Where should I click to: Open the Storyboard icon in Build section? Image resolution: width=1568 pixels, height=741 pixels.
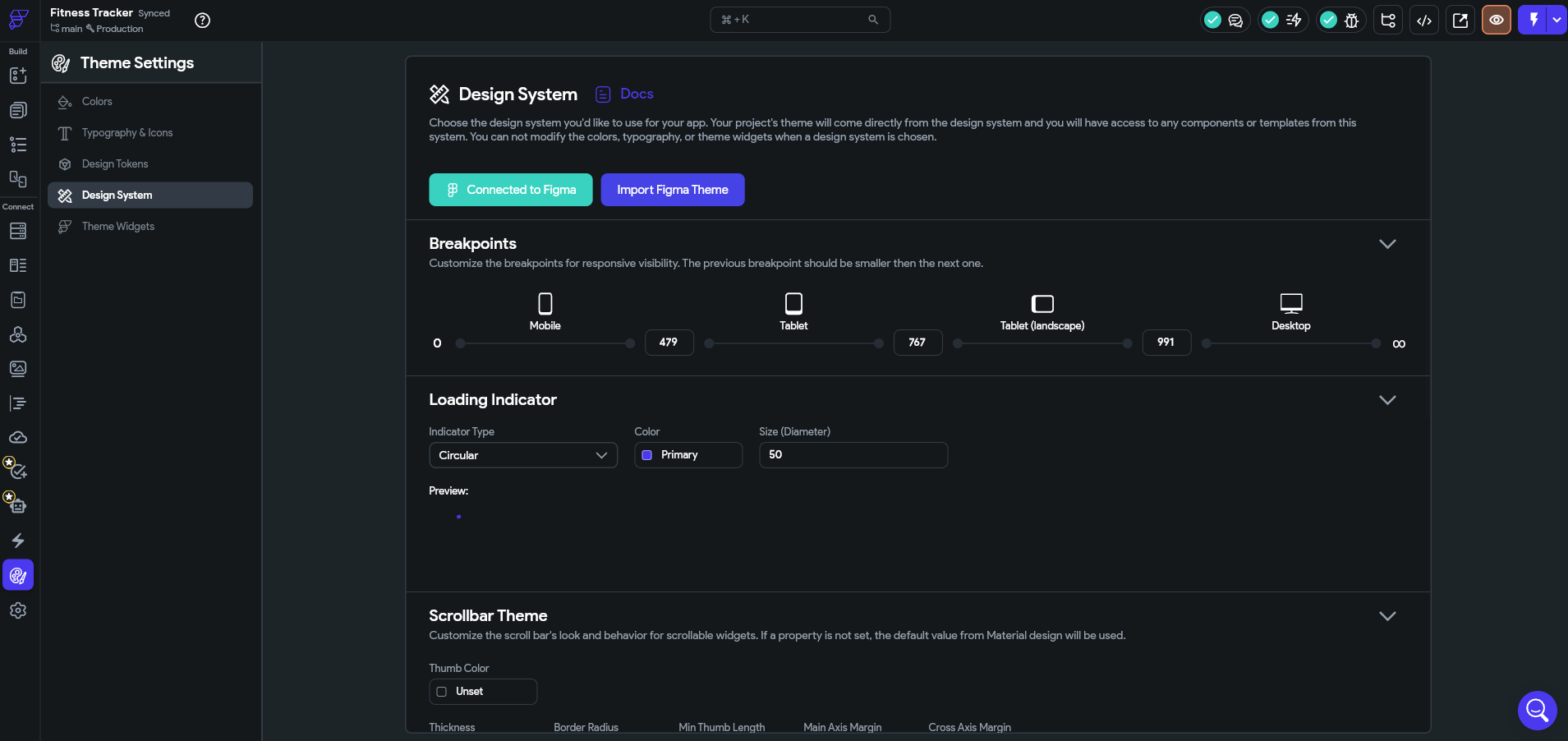[18, 178]
